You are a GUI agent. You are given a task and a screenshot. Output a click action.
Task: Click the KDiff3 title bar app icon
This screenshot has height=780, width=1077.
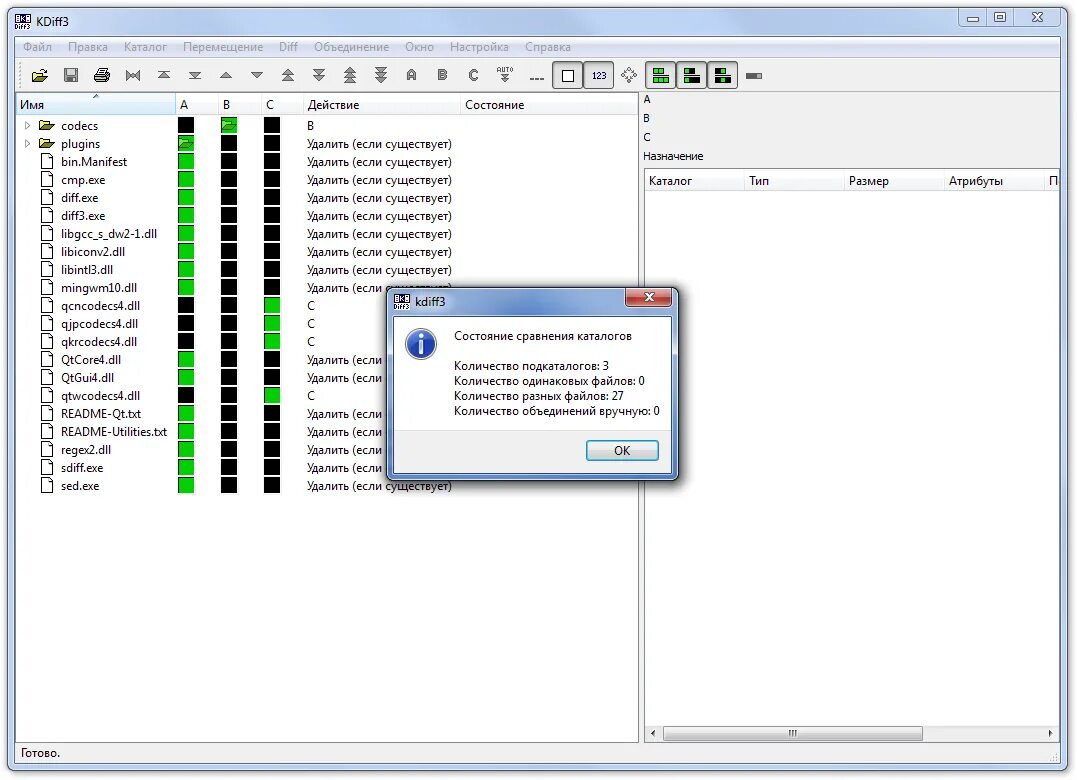coord(23,21)
